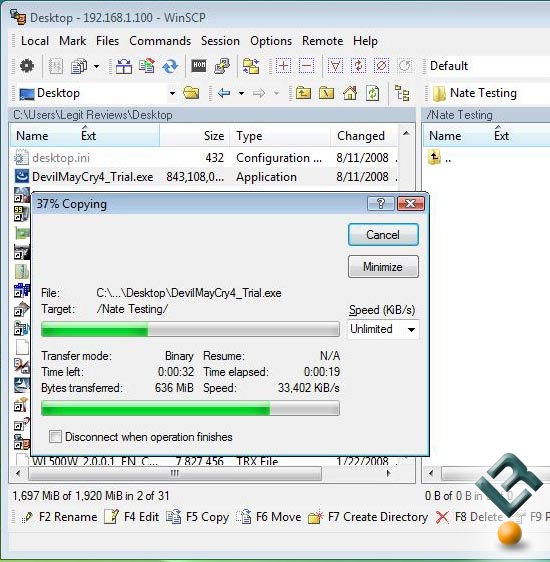Click F7 Create Directory in bottom bar
550x562 pixels.
click(x=368, y=517)
